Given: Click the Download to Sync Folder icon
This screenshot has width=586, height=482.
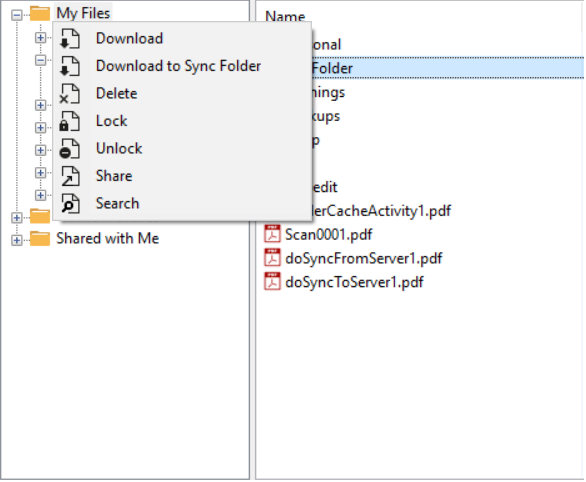Looking at the screenshot, I should (70, 66).
